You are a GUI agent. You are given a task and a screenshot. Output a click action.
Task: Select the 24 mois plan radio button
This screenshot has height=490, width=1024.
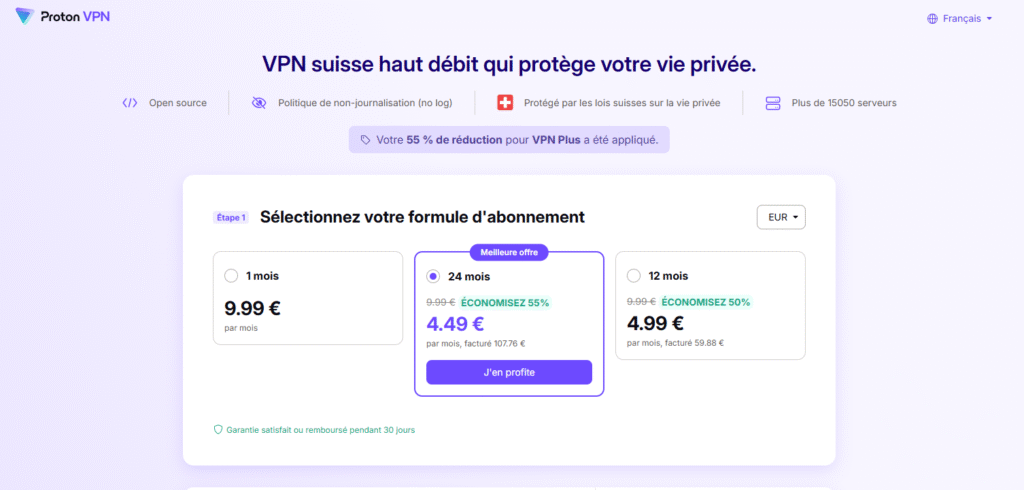pyautogui.click(x=433, y=277)
